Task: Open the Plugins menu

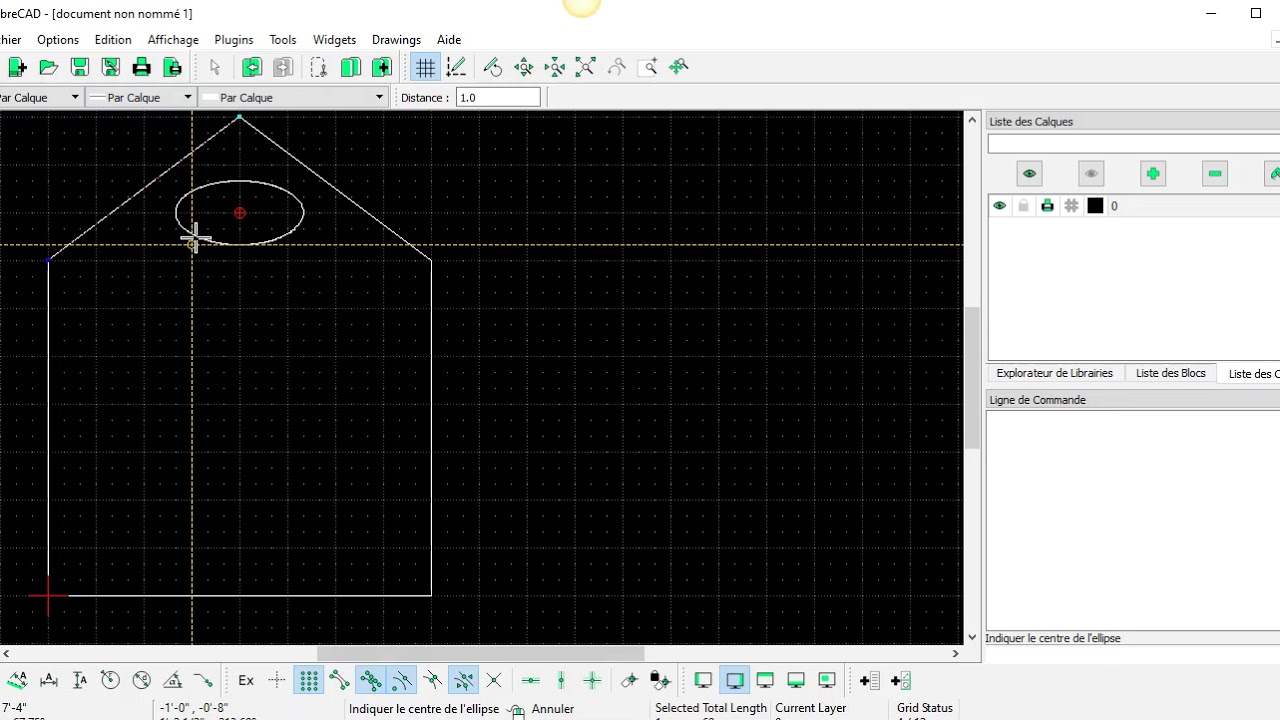Action: (234, 39)
